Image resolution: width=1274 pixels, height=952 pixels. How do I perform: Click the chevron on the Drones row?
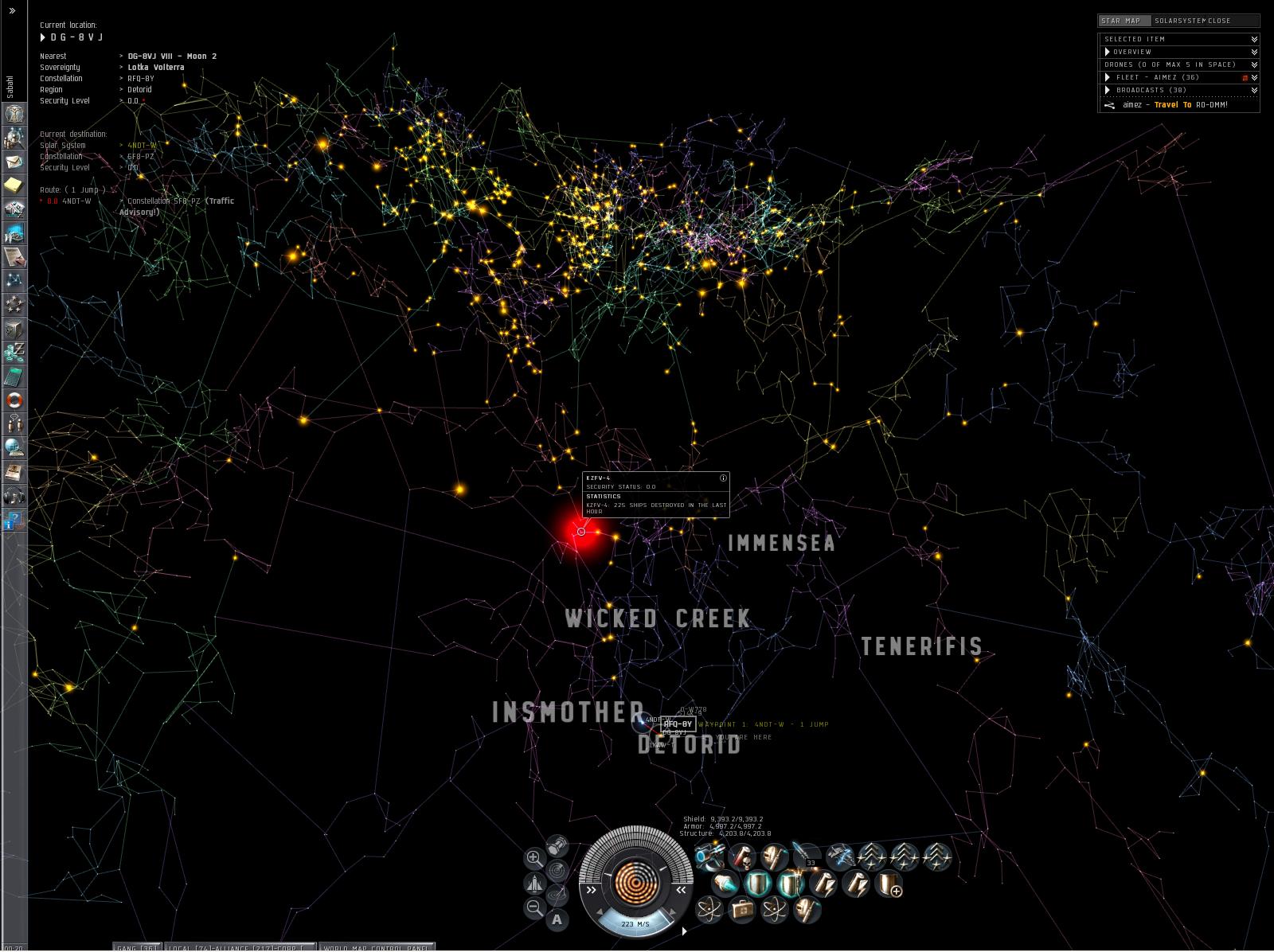(1254, 64)
